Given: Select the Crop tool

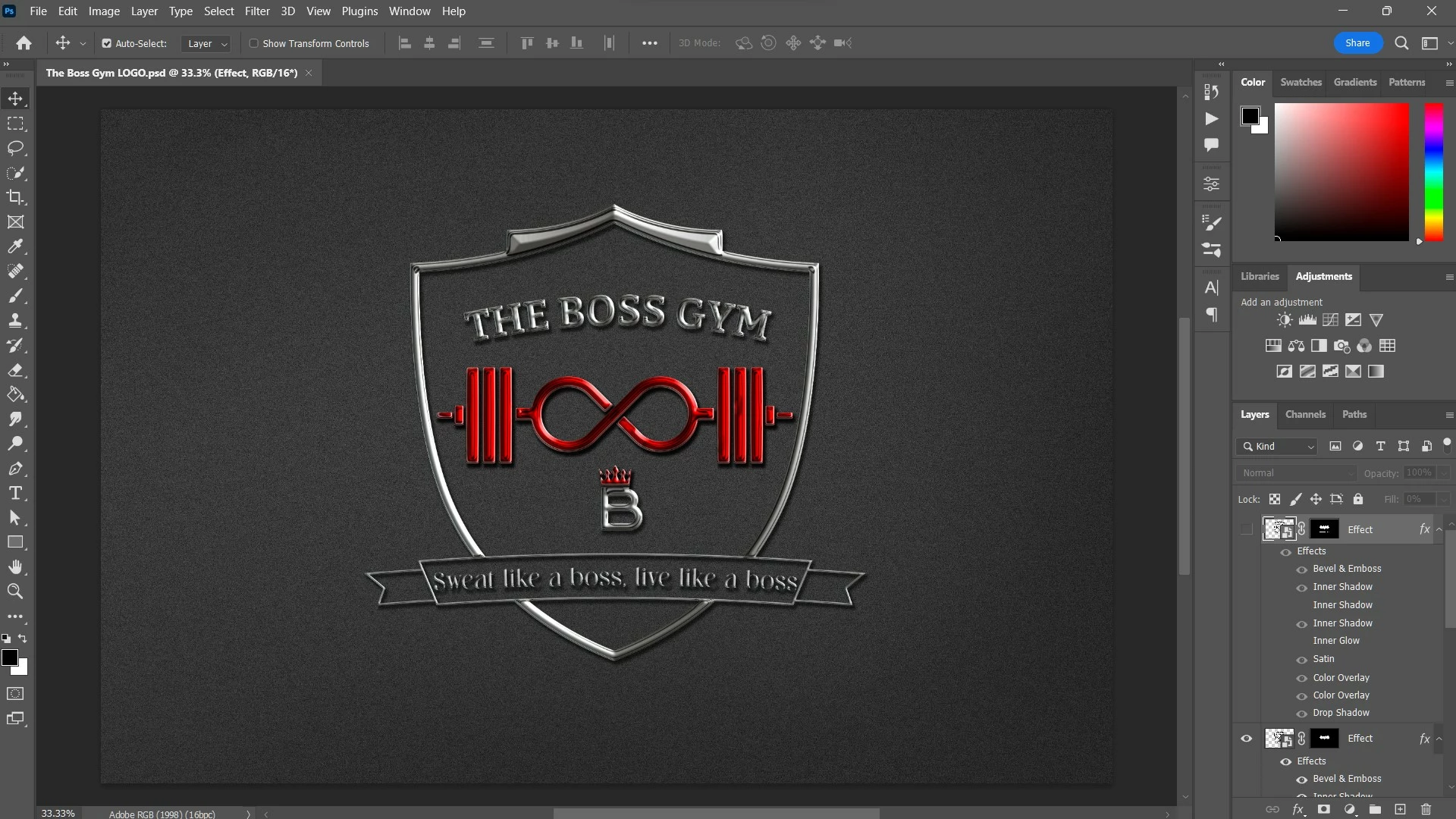Looking at the screenshot, I should click(15, 197).
